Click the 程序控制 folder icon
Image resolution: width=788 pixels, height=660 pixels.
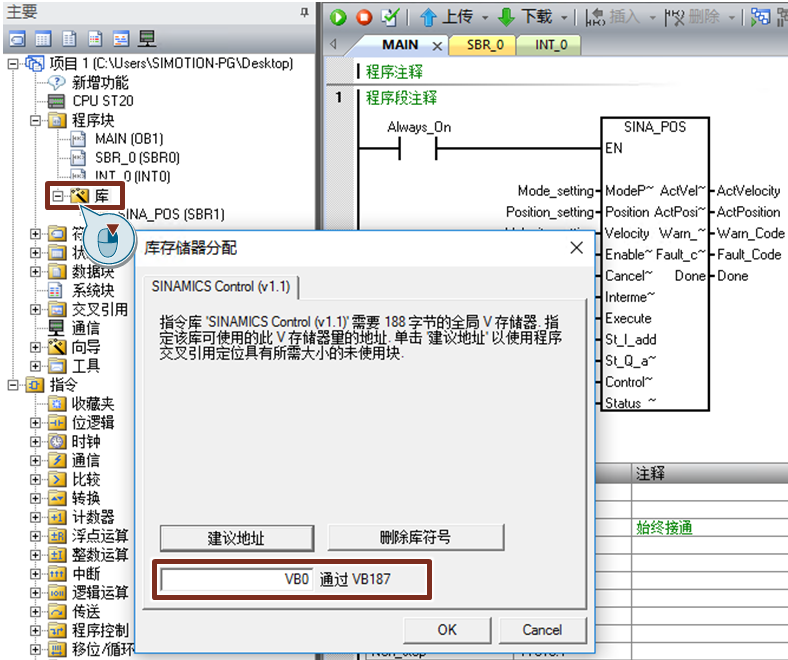57,630
